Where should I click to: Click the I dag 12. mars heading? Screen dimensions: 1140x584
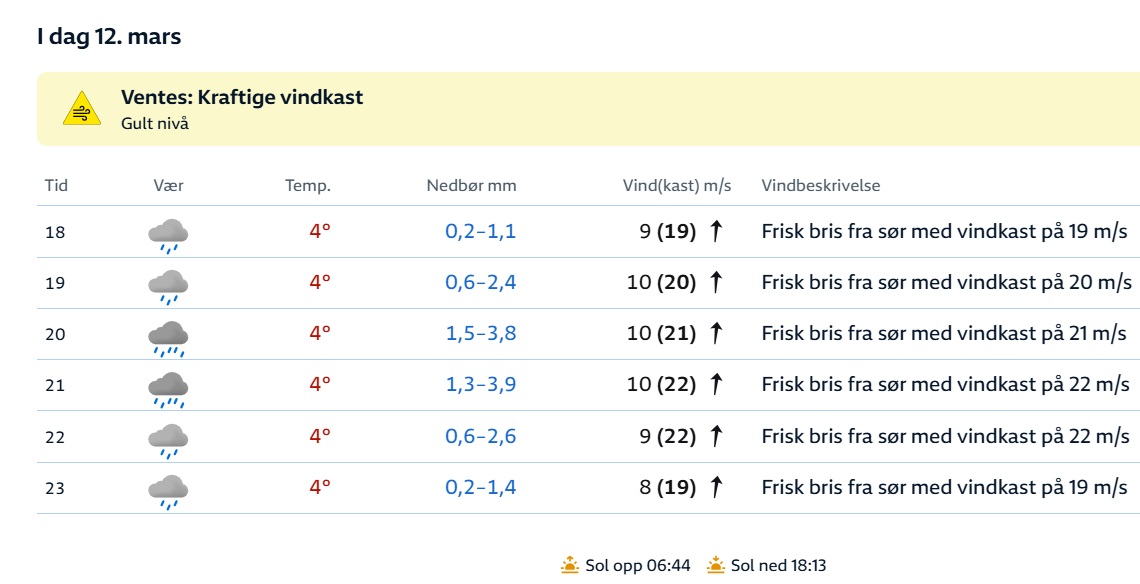point(108,36)
